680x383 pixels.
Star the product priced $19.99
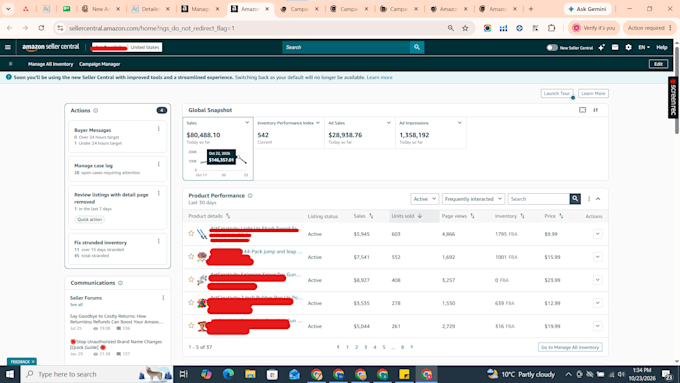pyautogui.click(x=191, y=325)
